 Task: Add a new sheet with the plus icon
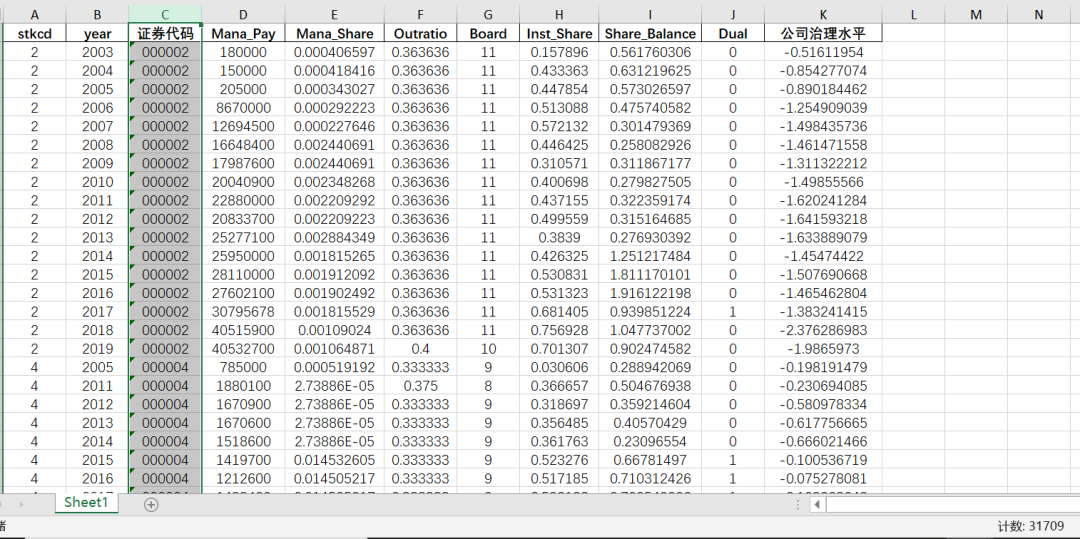[x=151, y=505]
